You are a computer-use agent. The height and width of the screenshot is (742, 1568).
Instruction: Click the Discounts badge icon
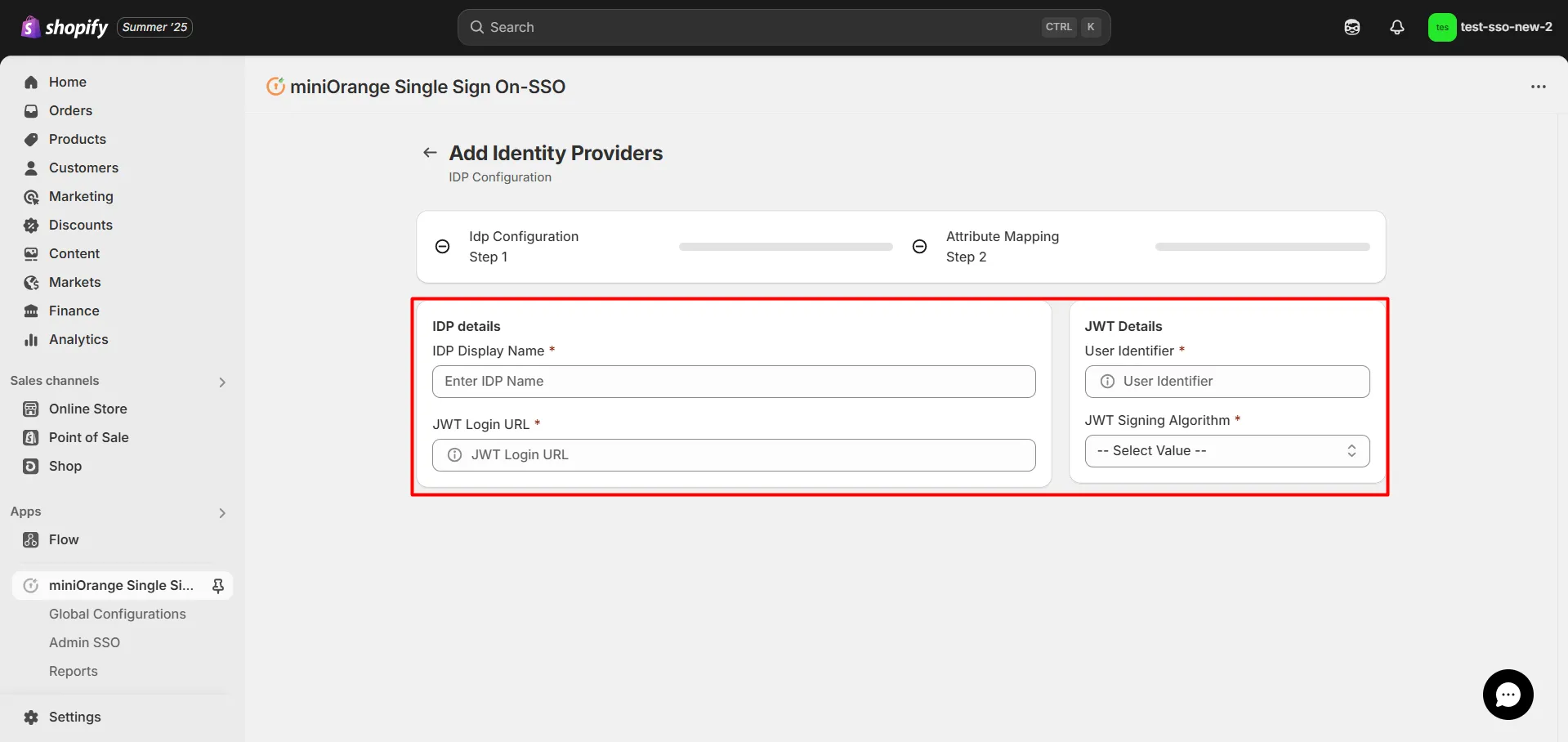[31, 225]
